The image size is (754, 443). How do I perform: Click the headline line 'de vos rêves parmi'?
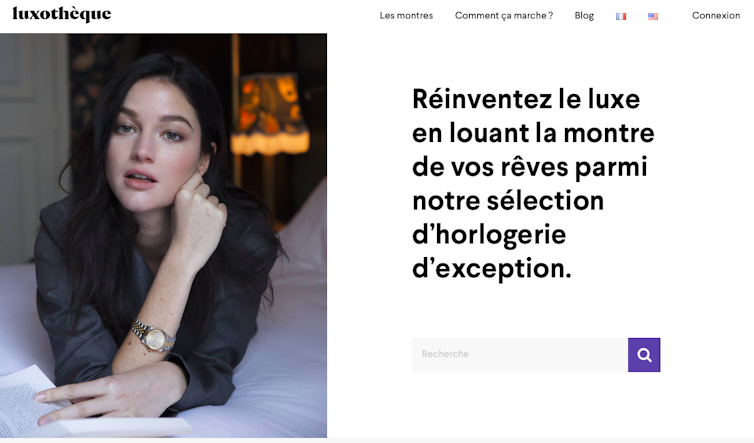click(529, 167)
